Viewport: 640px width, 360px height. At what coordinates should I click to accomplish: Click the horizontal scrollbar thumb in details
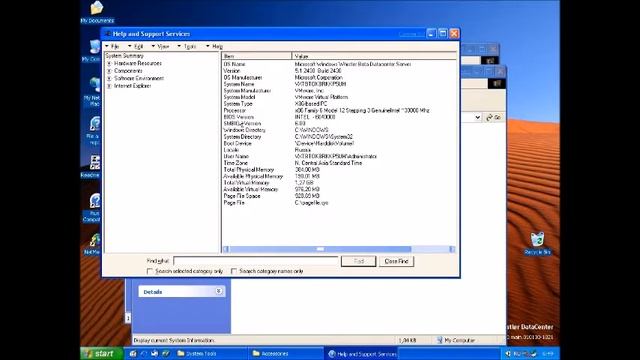[x=320, y=249]
